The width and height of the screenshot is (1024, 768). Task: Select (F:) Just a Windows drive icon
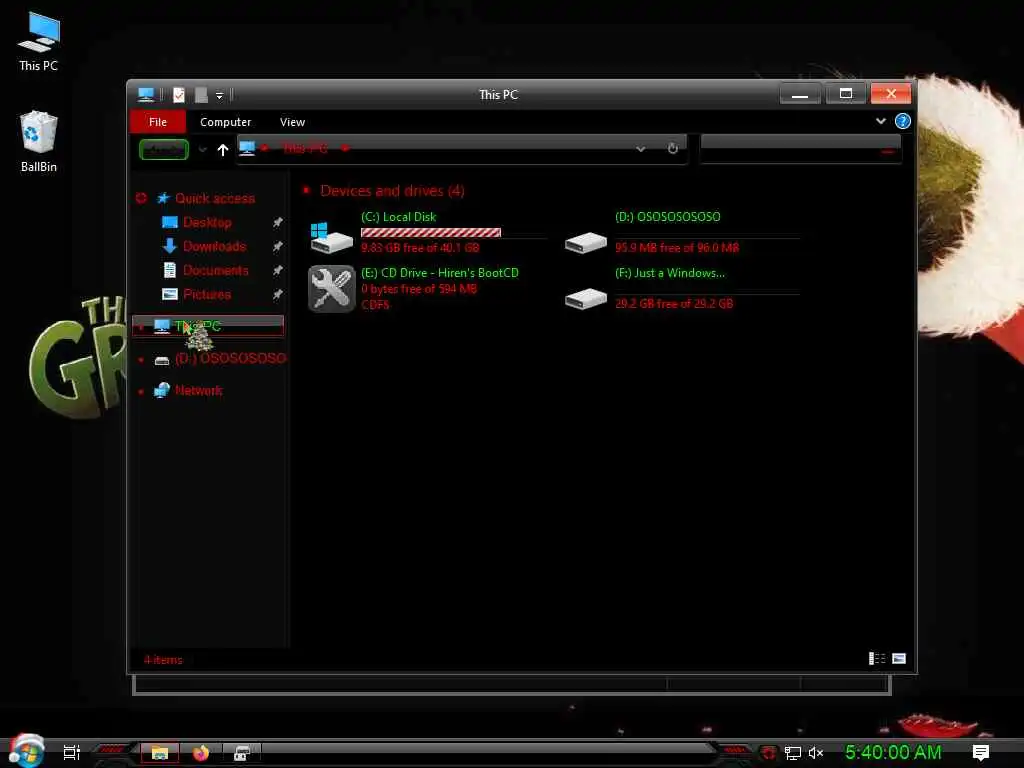click(586, 299)
